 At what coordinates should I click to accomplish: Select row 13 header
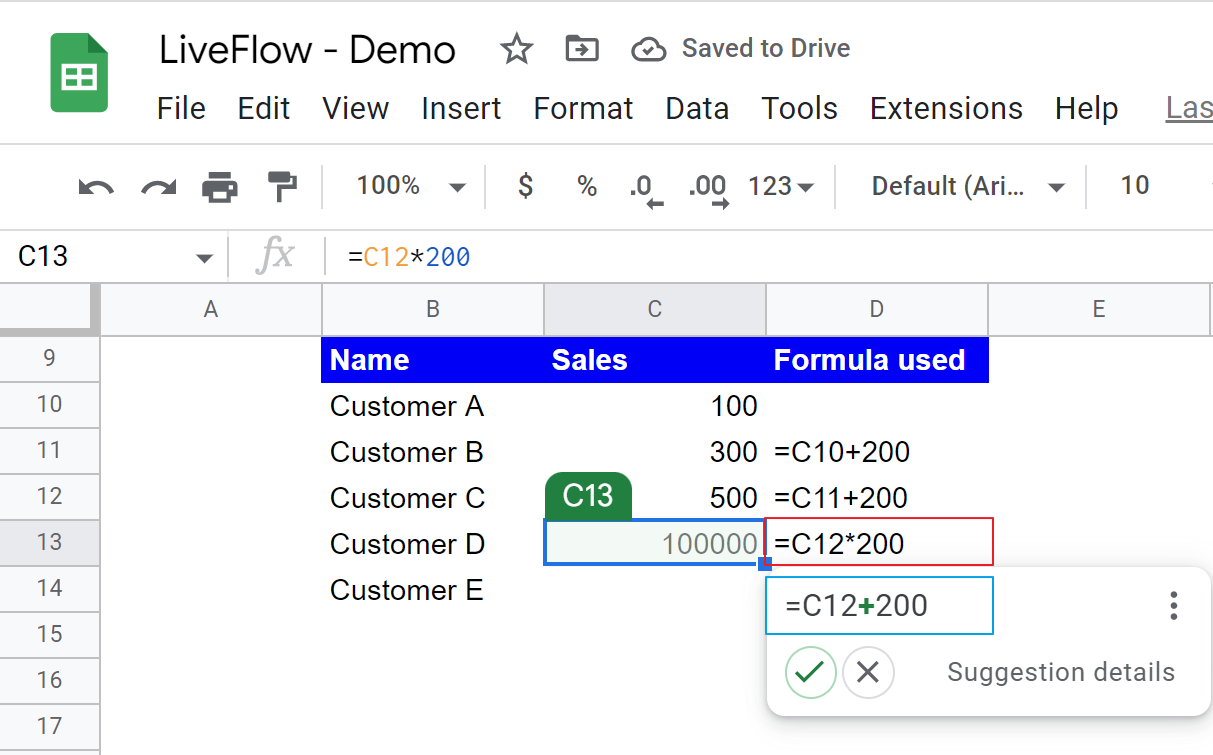point(50,543)
